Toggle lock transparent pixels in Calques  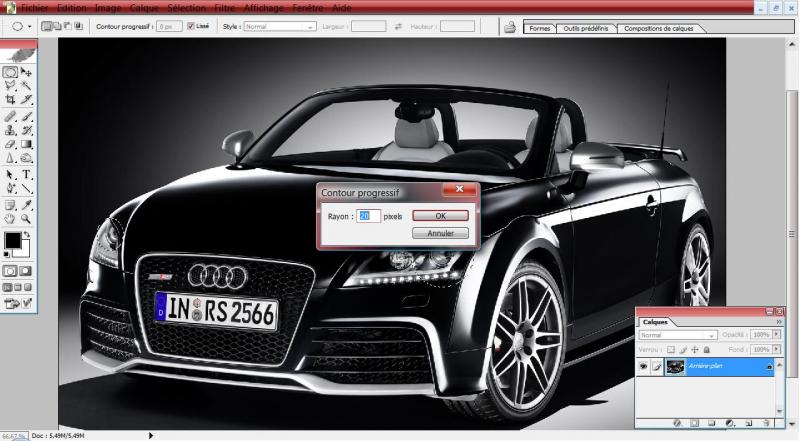[x=671, y=350]
